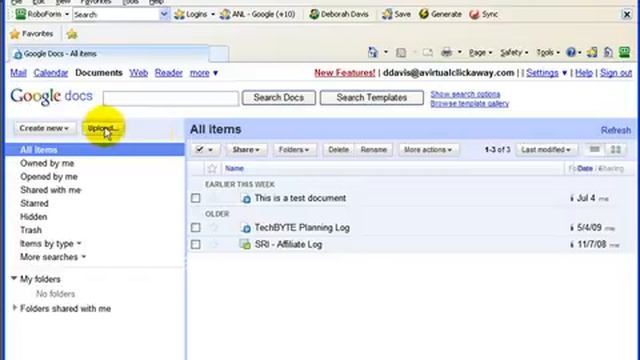Select the Google Docs - All items tab
Screen dimensions: 640x360
coord(109,54)
